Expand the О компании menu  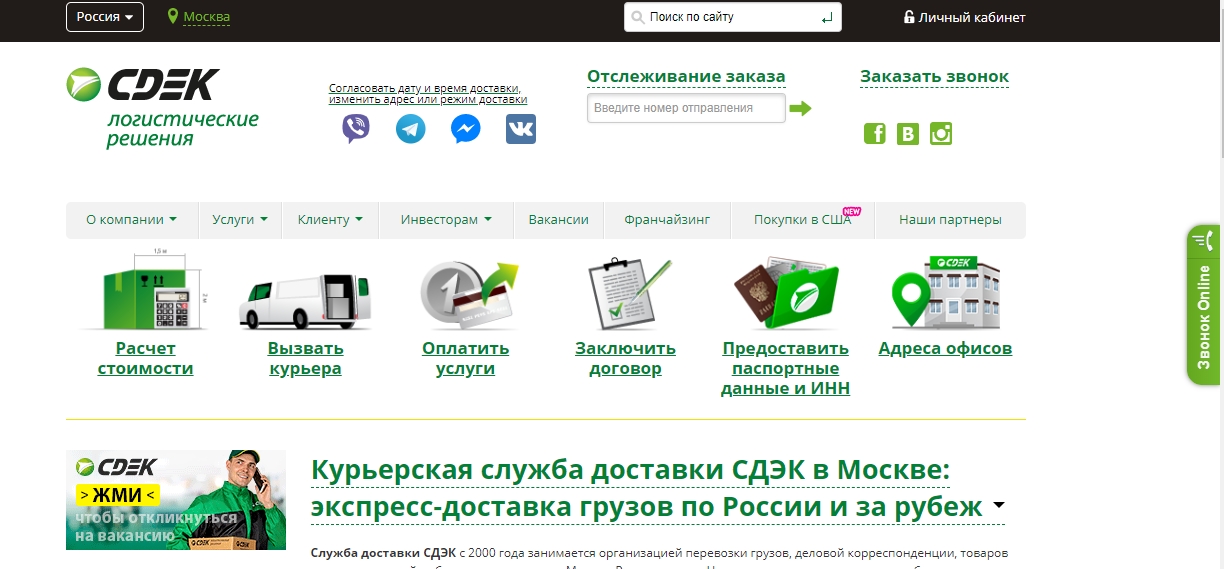131,220
